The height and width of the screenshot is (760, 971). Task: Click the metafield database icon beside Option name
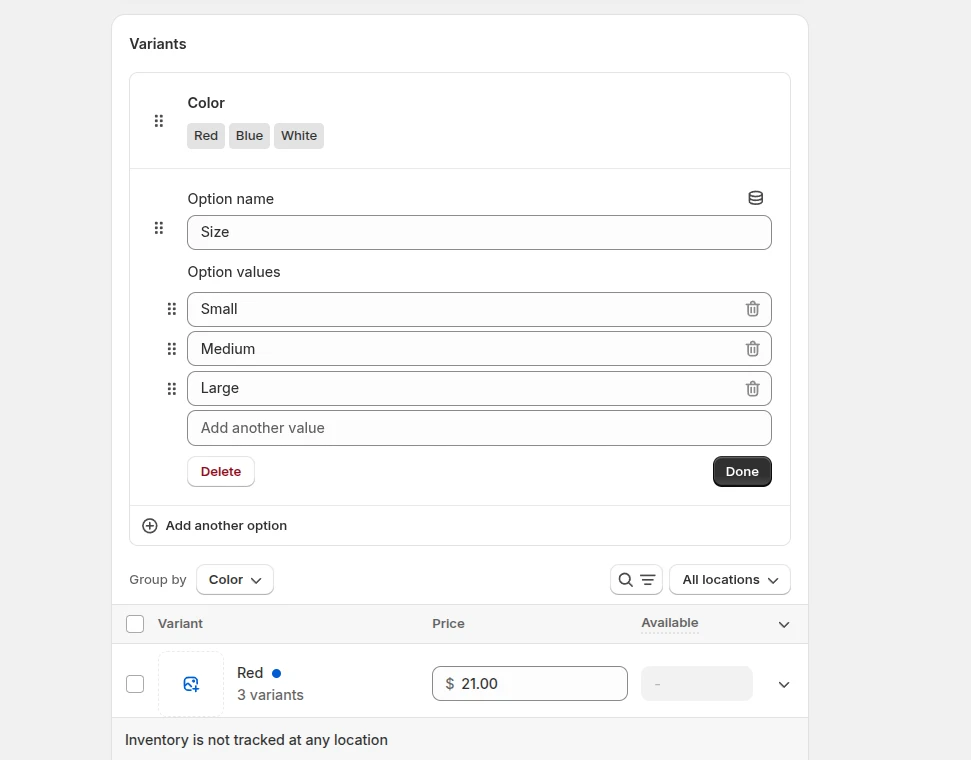coord(755,198)
